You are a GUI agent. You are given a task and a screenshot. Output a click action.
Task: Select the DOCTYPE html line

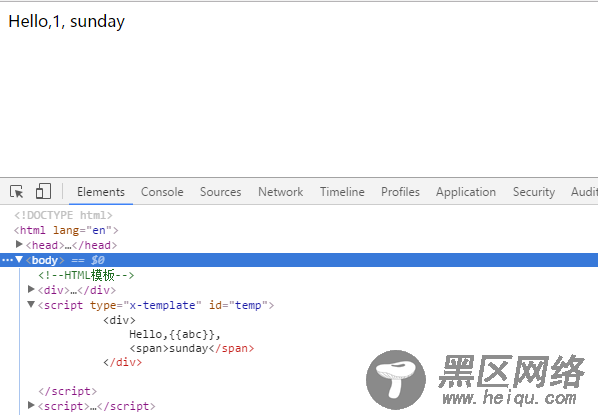point(63,216)
